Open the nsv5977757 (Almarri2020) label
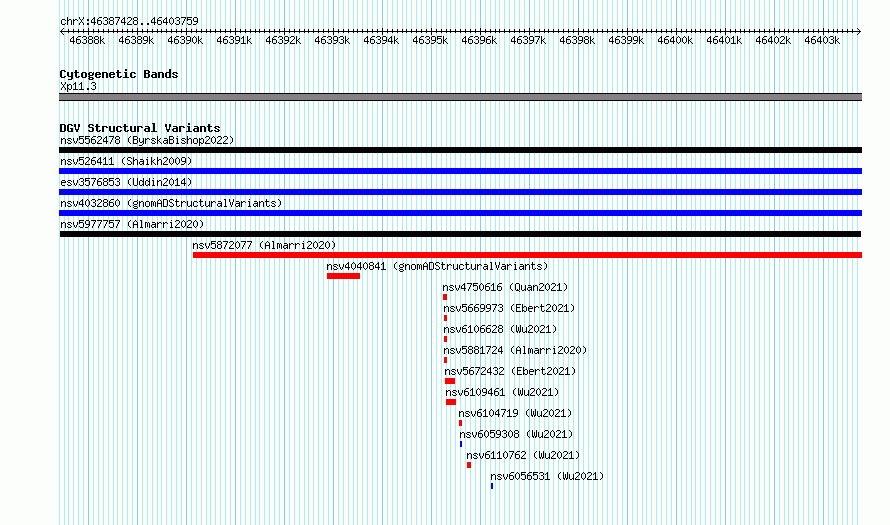 [x=132, y=224]
